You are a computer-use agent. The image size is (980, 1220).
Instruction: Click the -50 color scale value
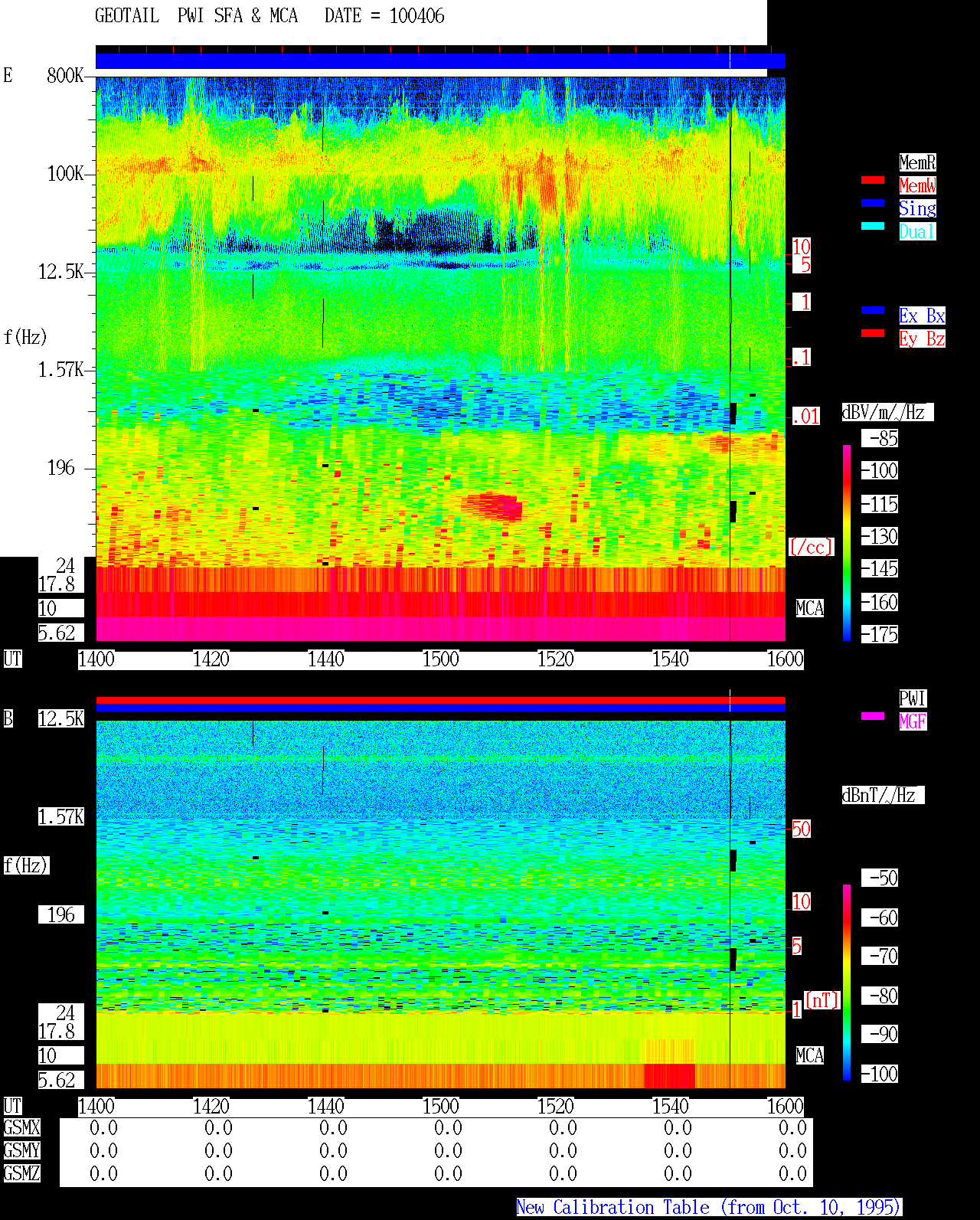tap(880, 878)
